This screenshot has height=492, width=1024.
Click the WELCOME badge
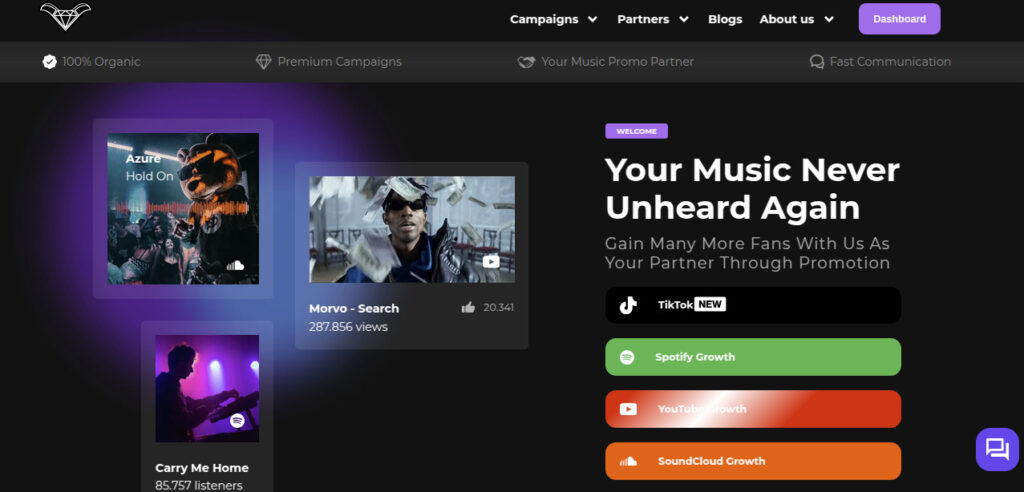[636, 131]
